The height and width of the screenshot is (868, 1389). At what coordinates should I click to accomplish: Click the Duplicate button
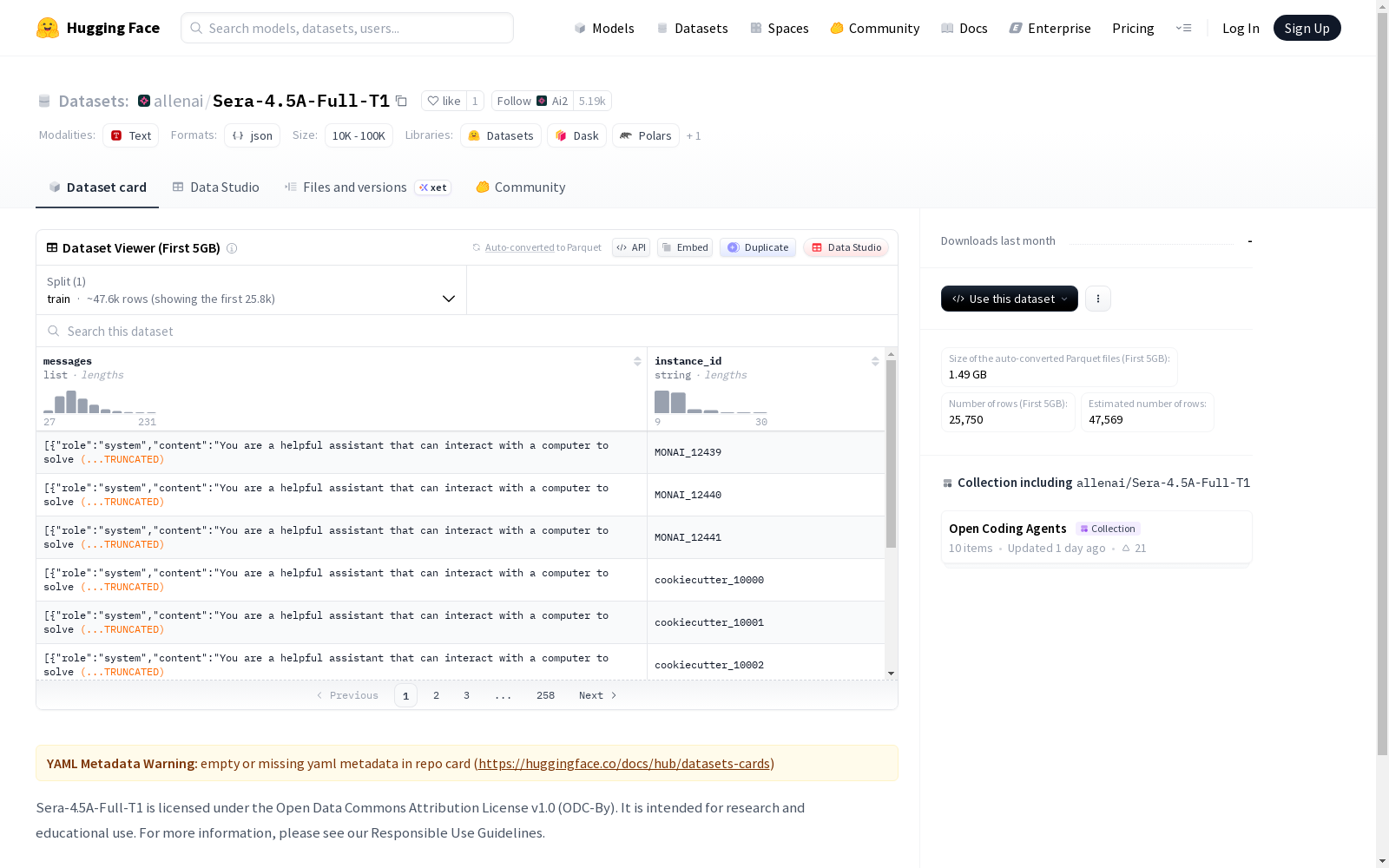tap(758, 247)
